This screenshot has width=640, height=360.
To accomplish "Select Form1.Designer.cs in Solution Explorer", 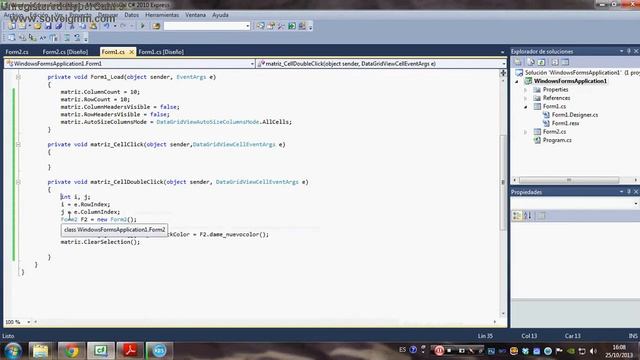I will tap(575, 115).
